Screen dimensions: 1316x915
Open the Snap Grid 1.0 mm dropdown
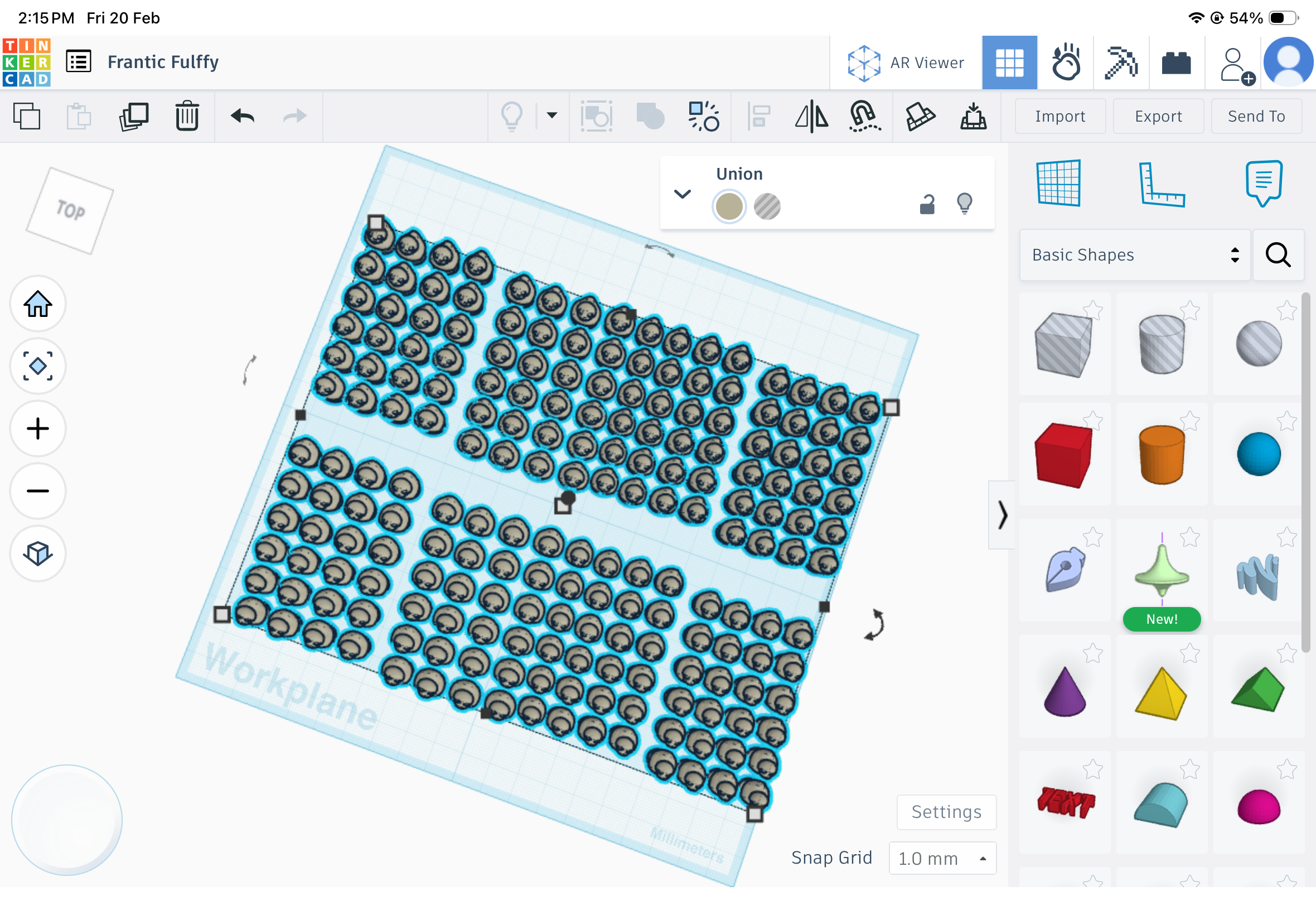[942, 858]
